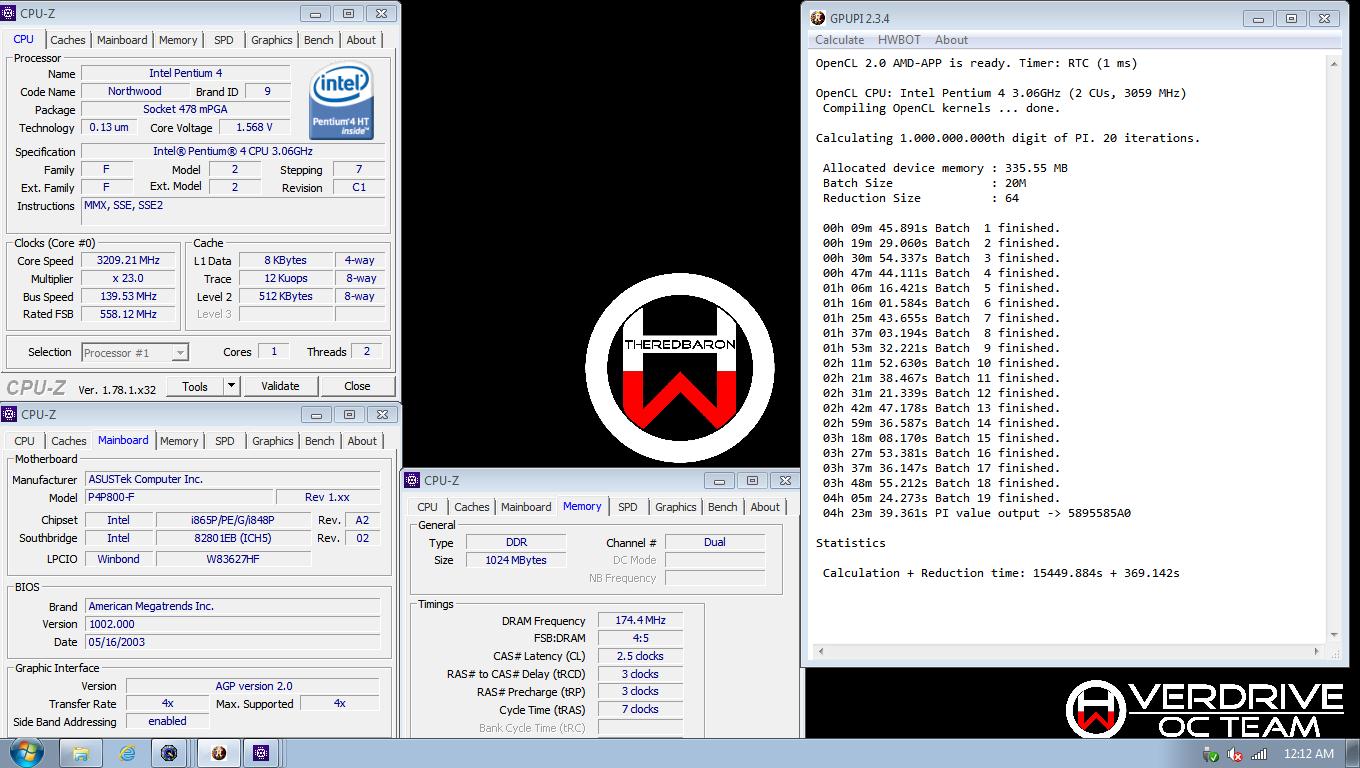This screenshot has width=1360, height=768.
Task: Click the muted volume tray icon
Action: coord(1235,754)
